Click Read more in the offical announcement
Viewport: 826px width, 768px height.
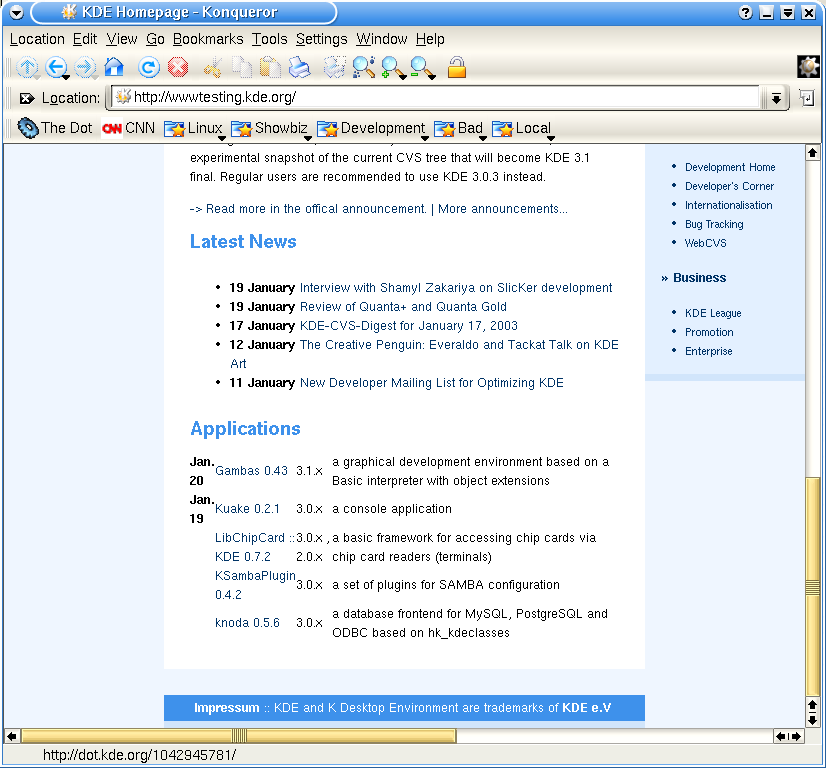(x=316, y=209)
